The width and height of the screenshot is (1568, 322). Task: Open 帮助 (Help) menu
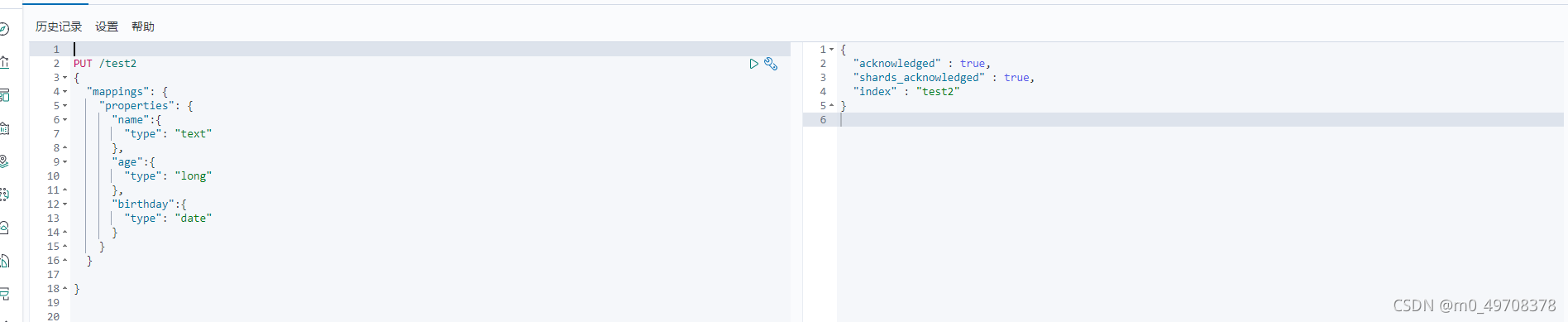click(143, 26)
